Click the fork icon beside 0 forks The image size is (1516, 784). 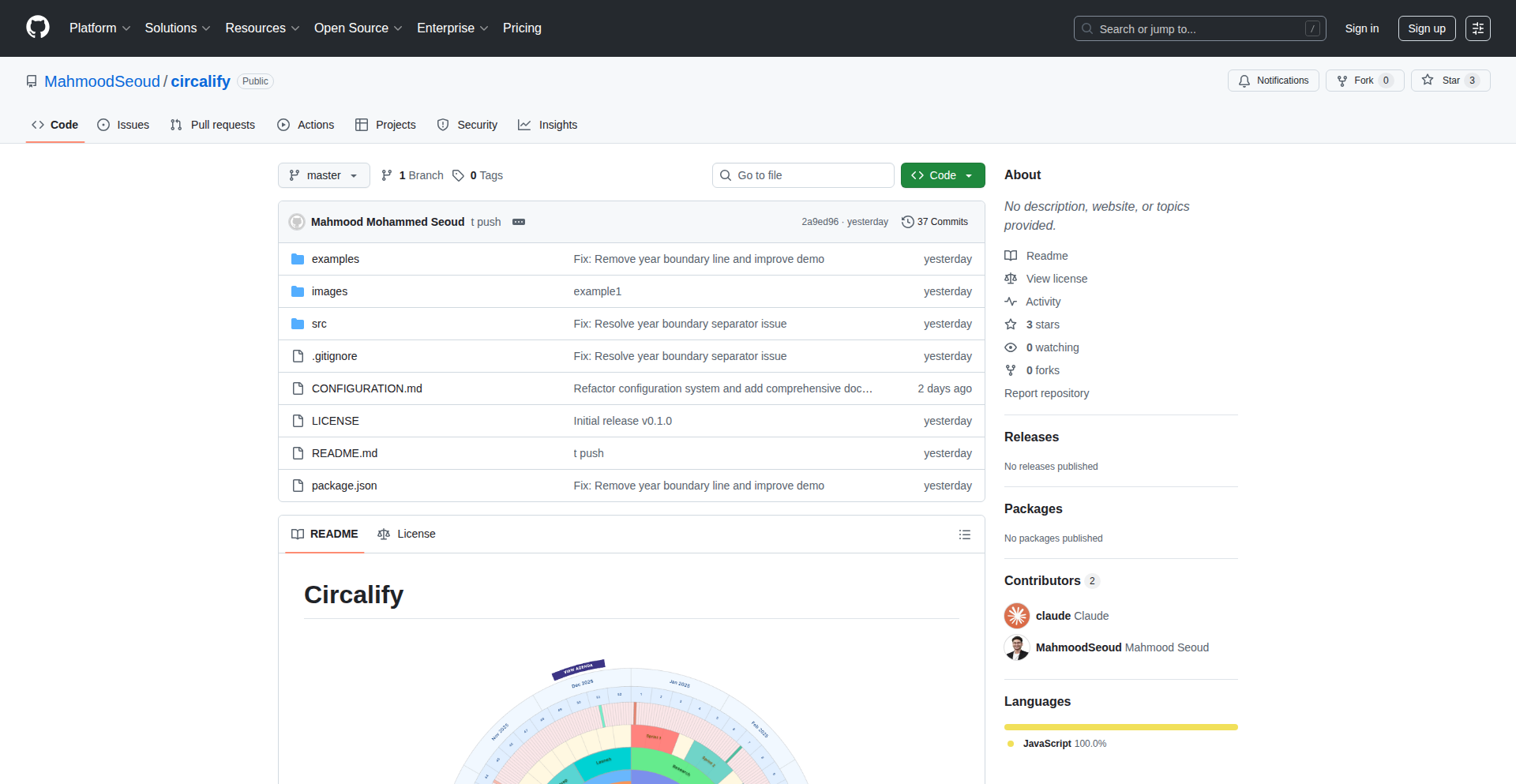(x=1011, y=370)
